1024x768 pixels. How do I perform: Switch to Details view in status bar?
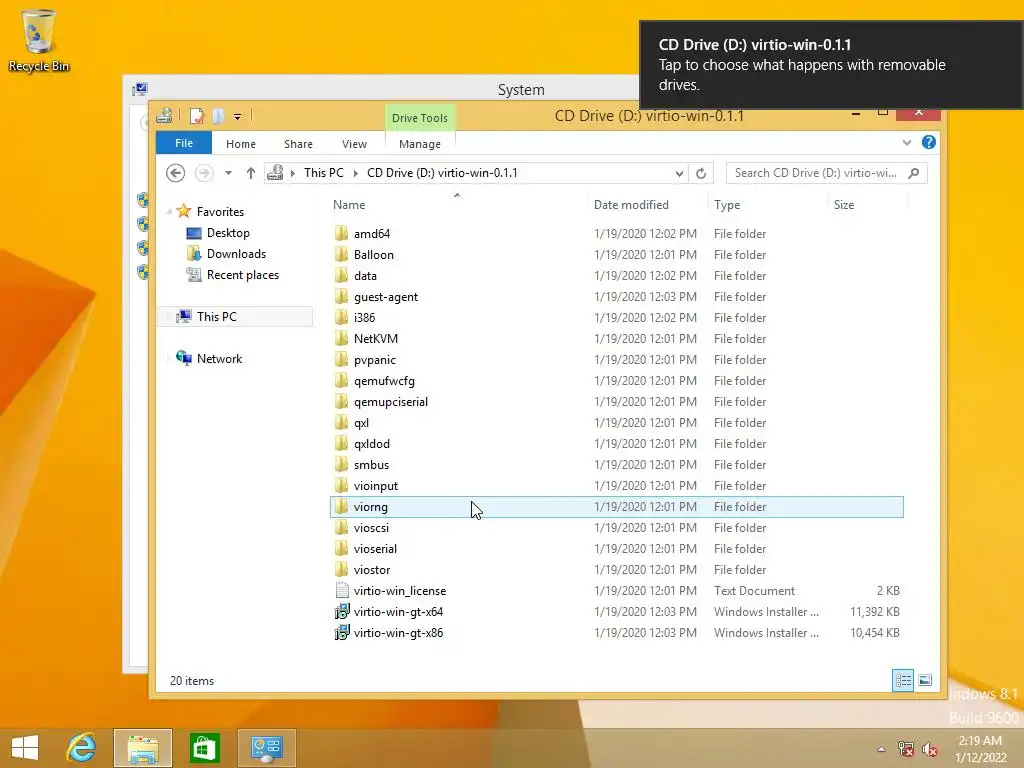(903, 680)
